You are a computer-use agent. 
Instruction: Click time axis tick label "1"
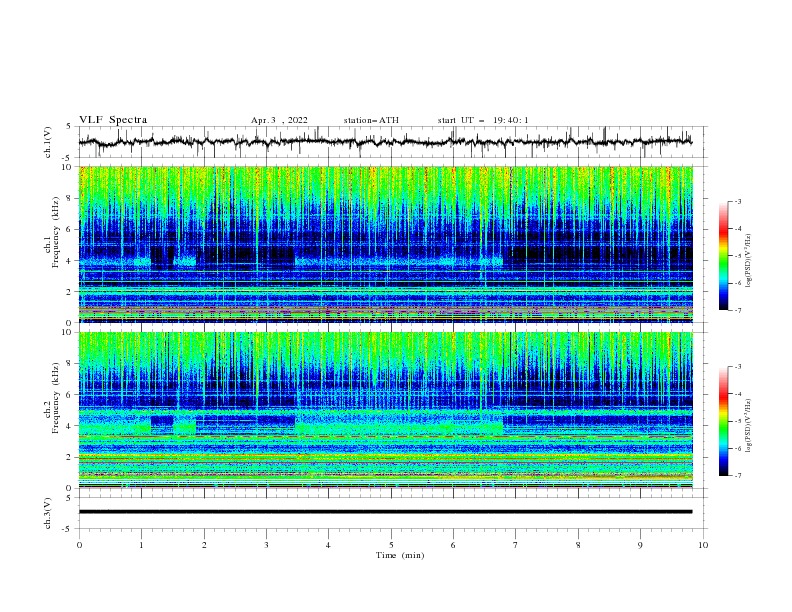click(141, 545)
